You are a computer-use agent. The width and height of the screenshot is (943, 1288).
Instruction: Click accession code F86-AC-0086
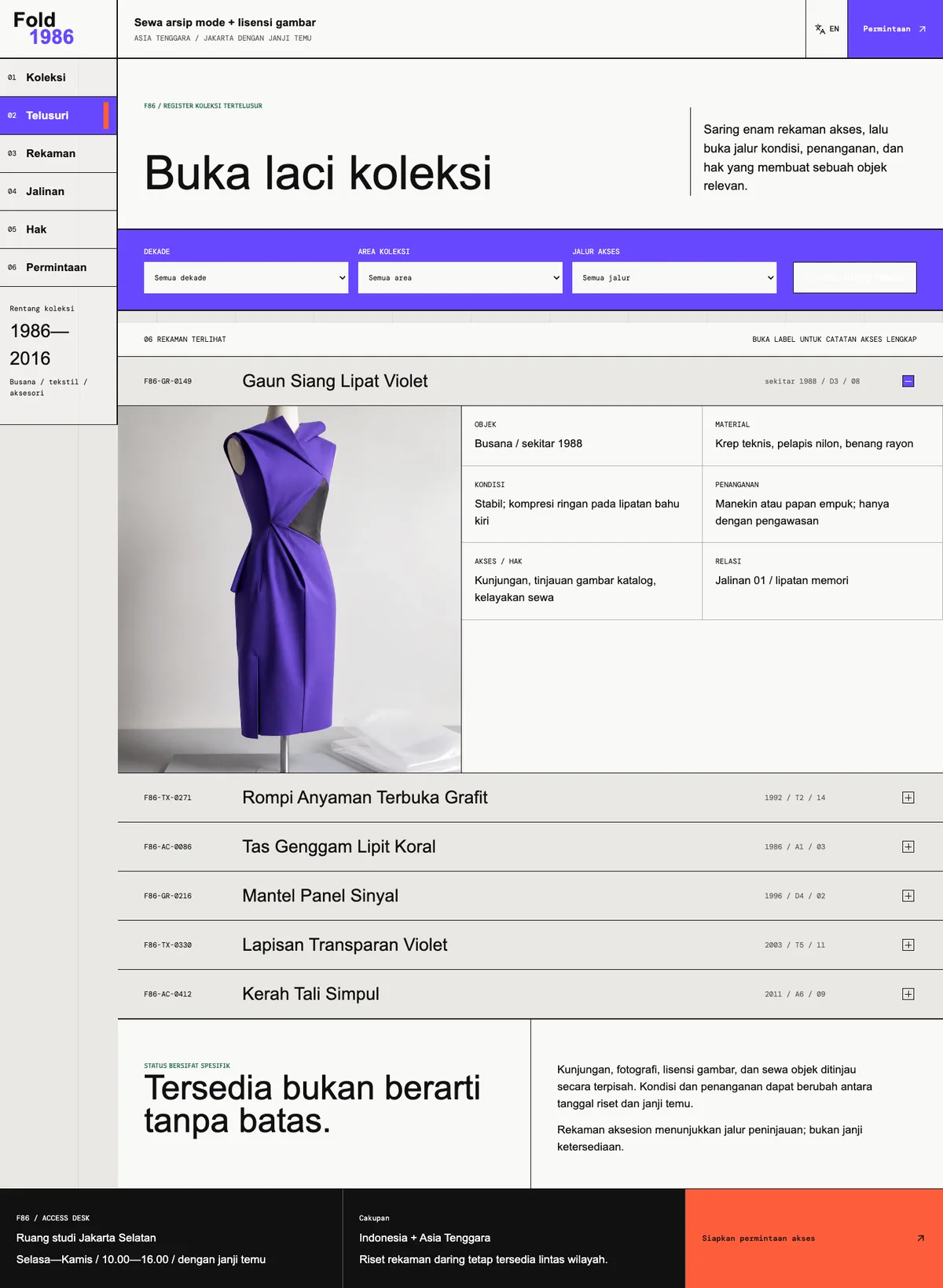(167, 846)
